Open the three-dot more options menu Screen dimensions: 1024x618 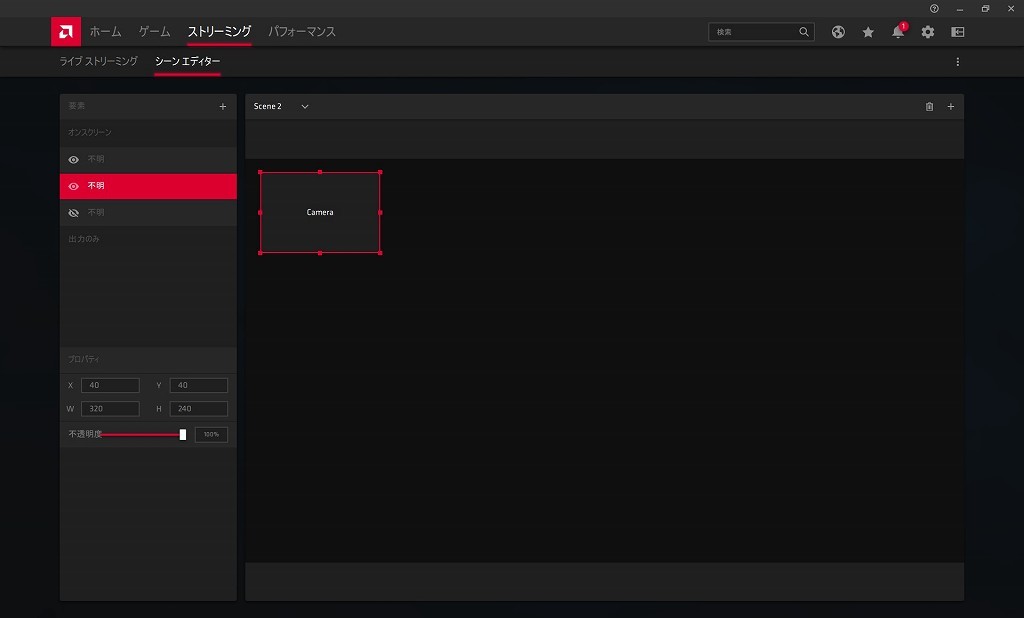957,62
